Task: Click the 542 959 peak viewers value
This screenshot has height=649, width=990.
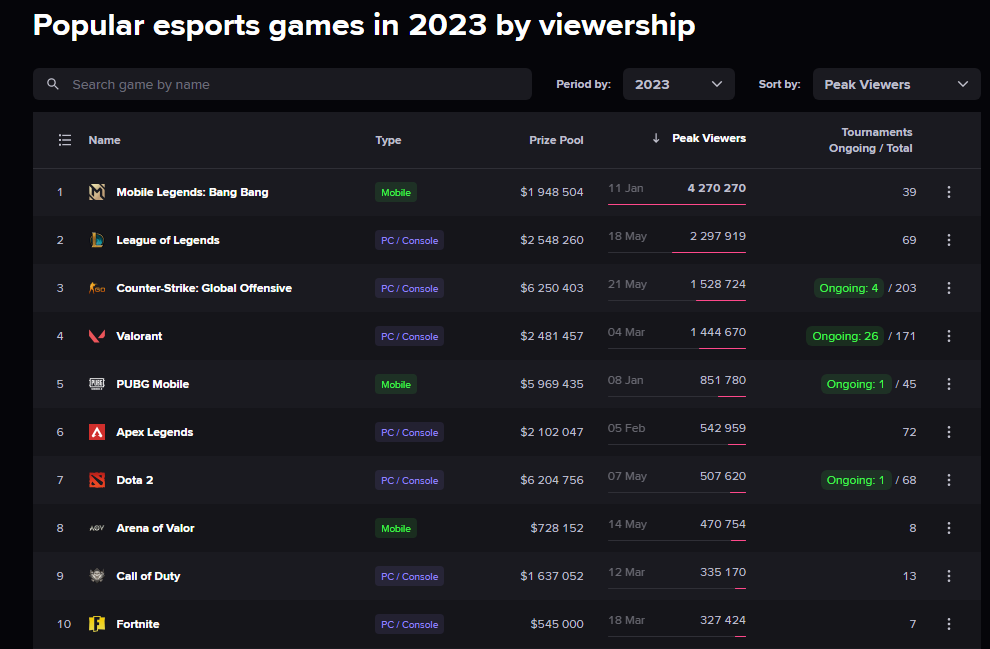Action: [x=723, y=428]
